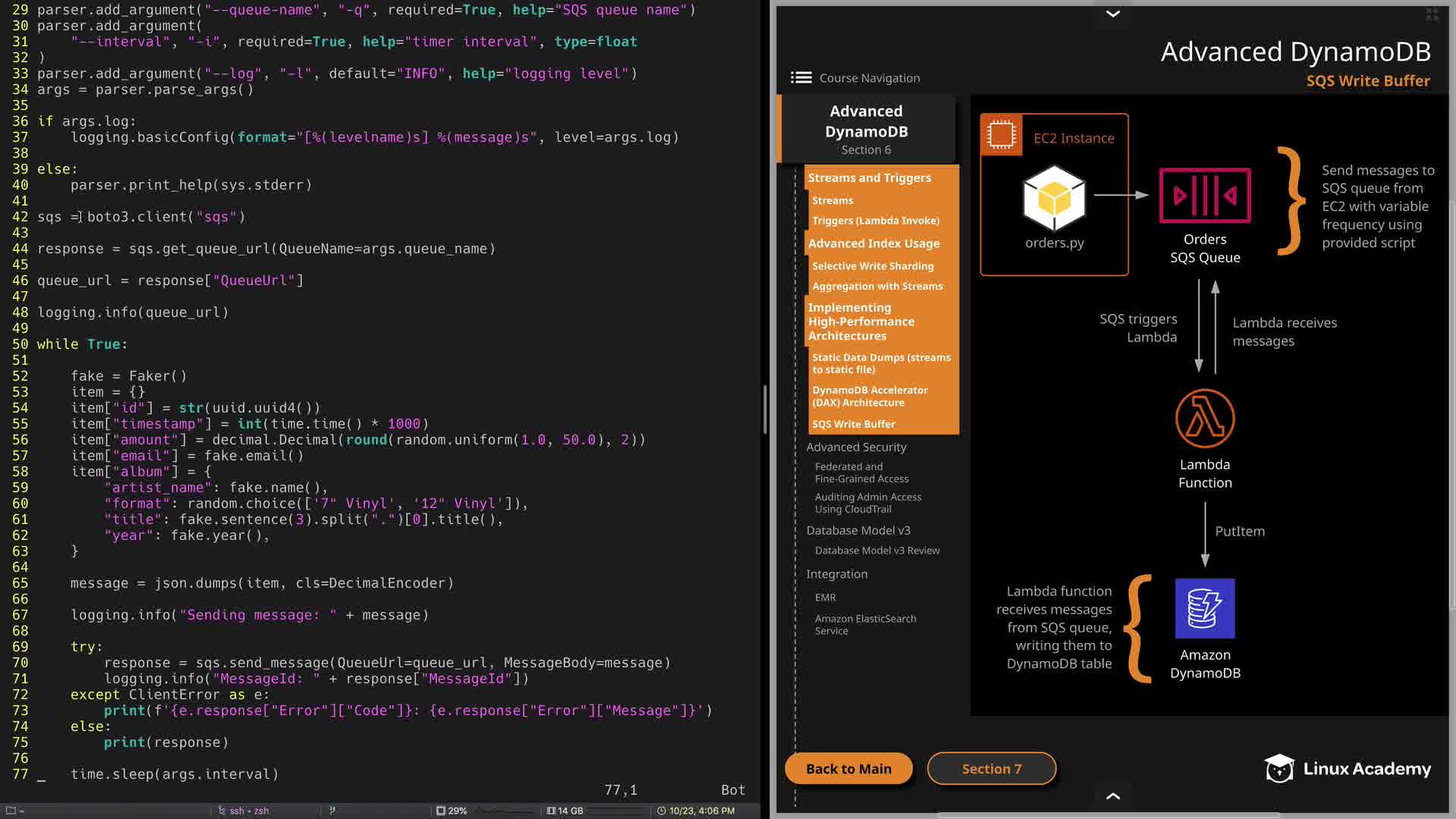Screen dimensions: 1456x819
Task: Click the Back to Main button
Action: (x=848, y=768)
